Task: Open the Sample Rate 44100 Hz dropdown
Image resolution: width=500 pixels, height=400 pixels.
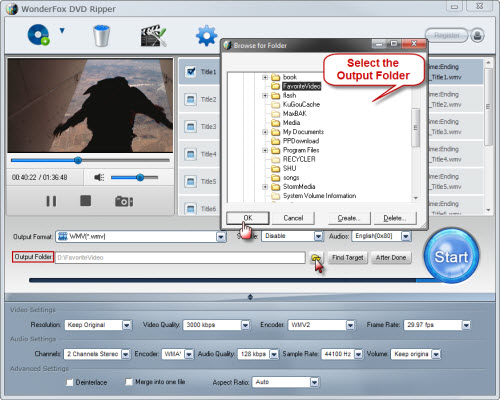Action: [358, 354]
